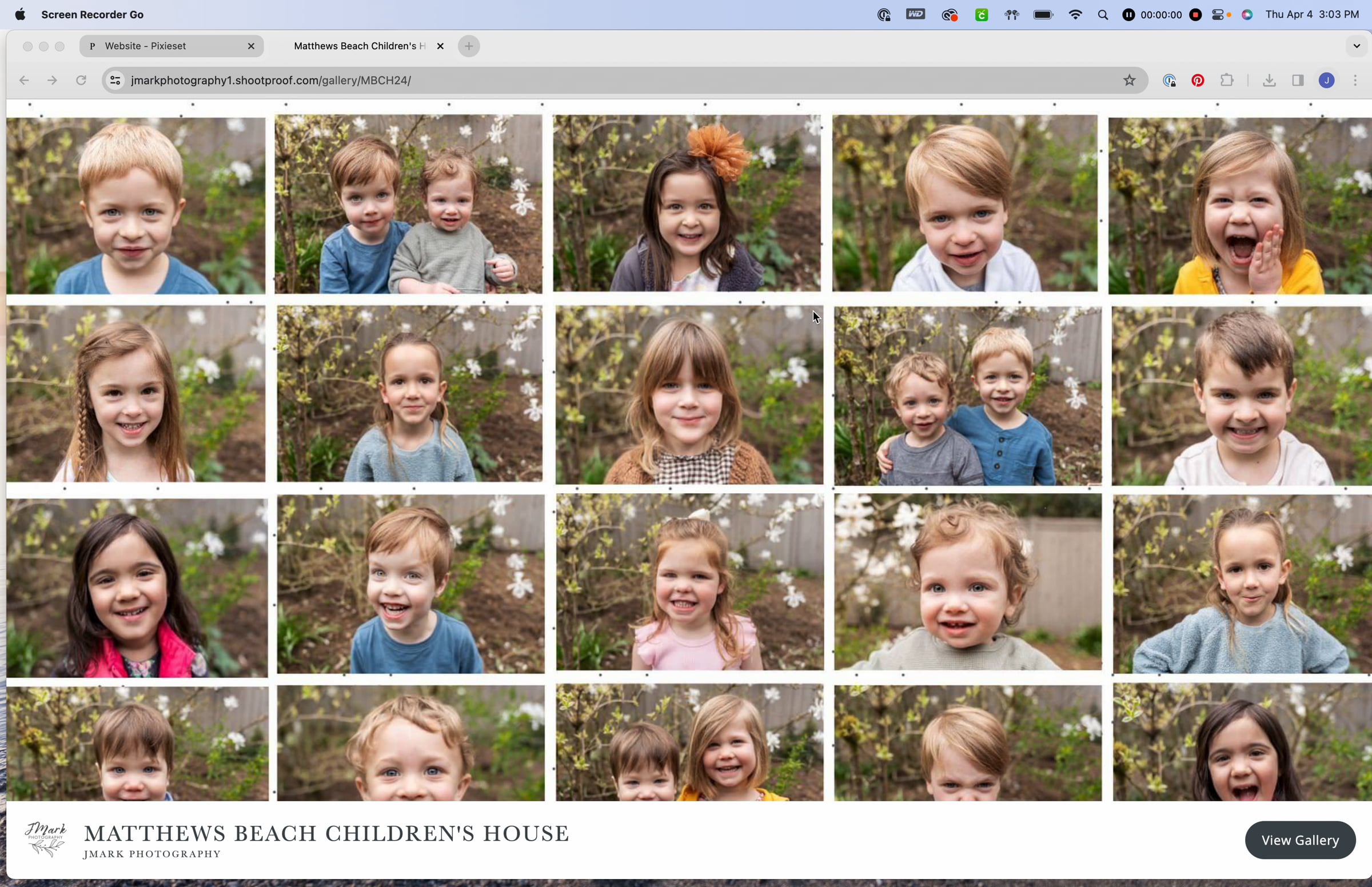1372x887 pixels.
Task: Click the JMark Photography logo
Action: pos(46,839)
